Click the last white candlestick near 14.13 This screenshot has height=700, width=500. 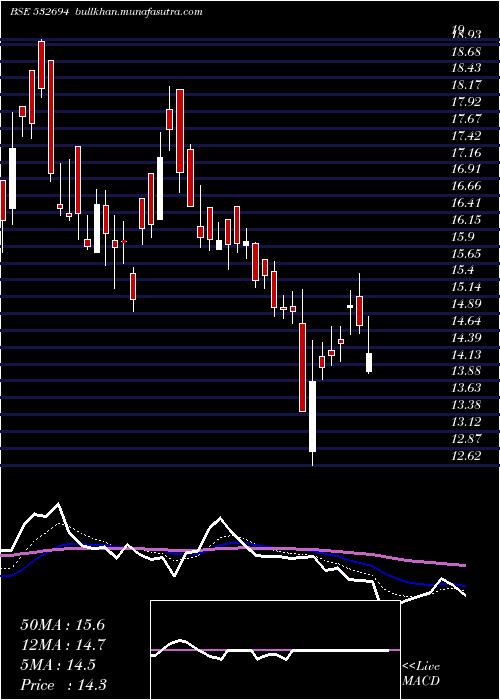(x=369, y=362)
